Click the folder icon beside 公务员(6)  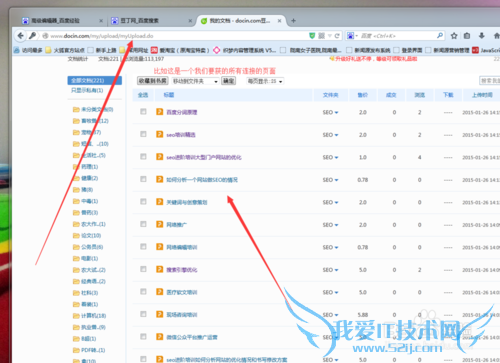(76, 247)
